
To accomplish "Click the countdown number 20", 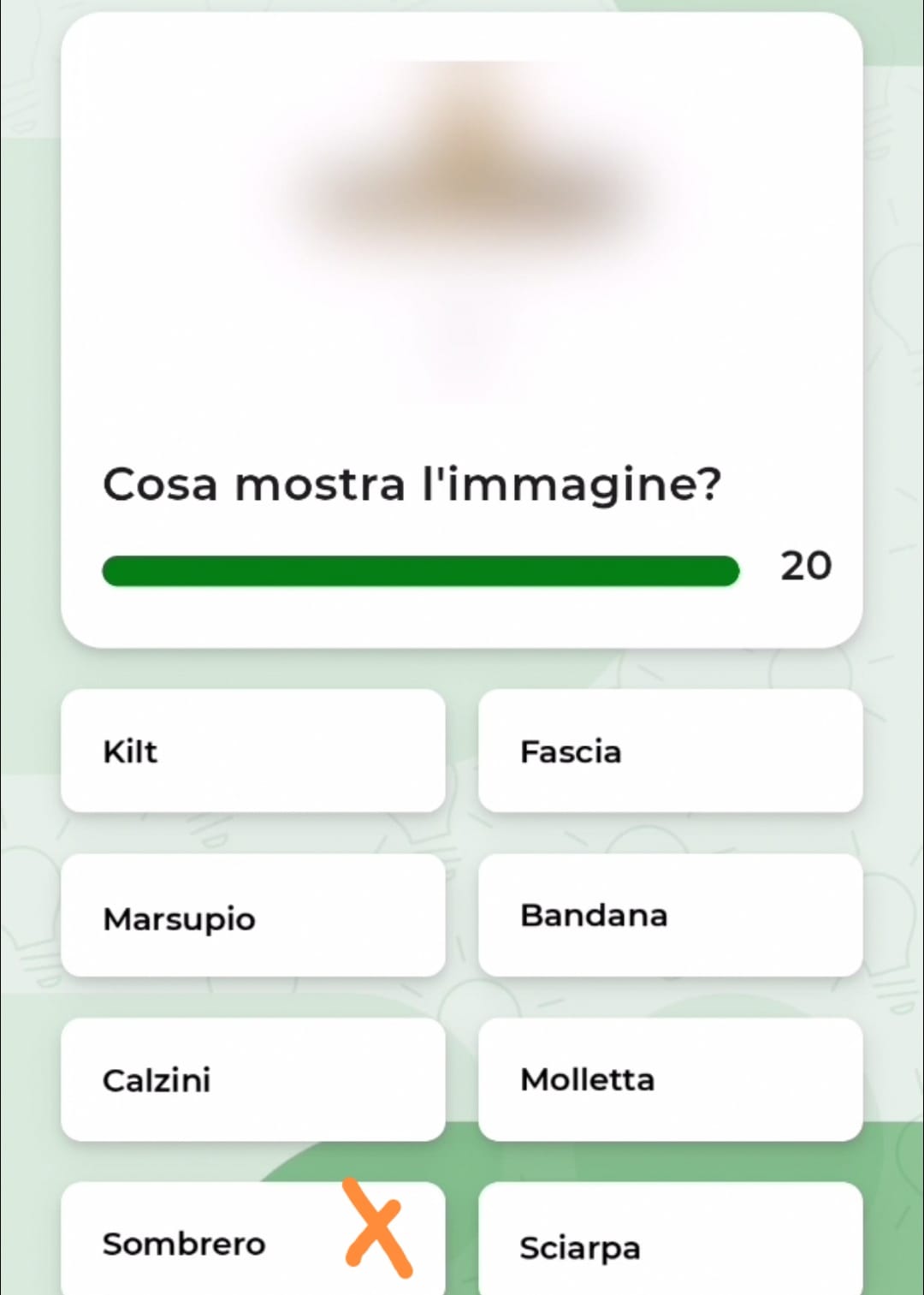I will click(805, 566).
